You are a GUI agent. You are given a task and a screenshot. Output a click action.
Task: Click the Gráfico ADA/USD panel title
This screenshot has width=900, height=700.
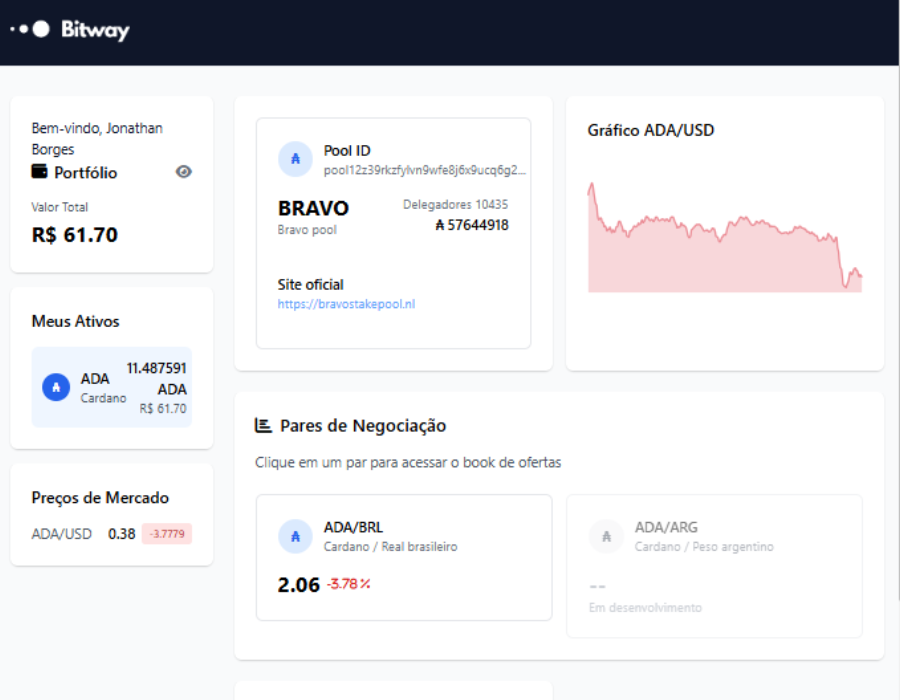pyautogui.click(x=651, y=130)
